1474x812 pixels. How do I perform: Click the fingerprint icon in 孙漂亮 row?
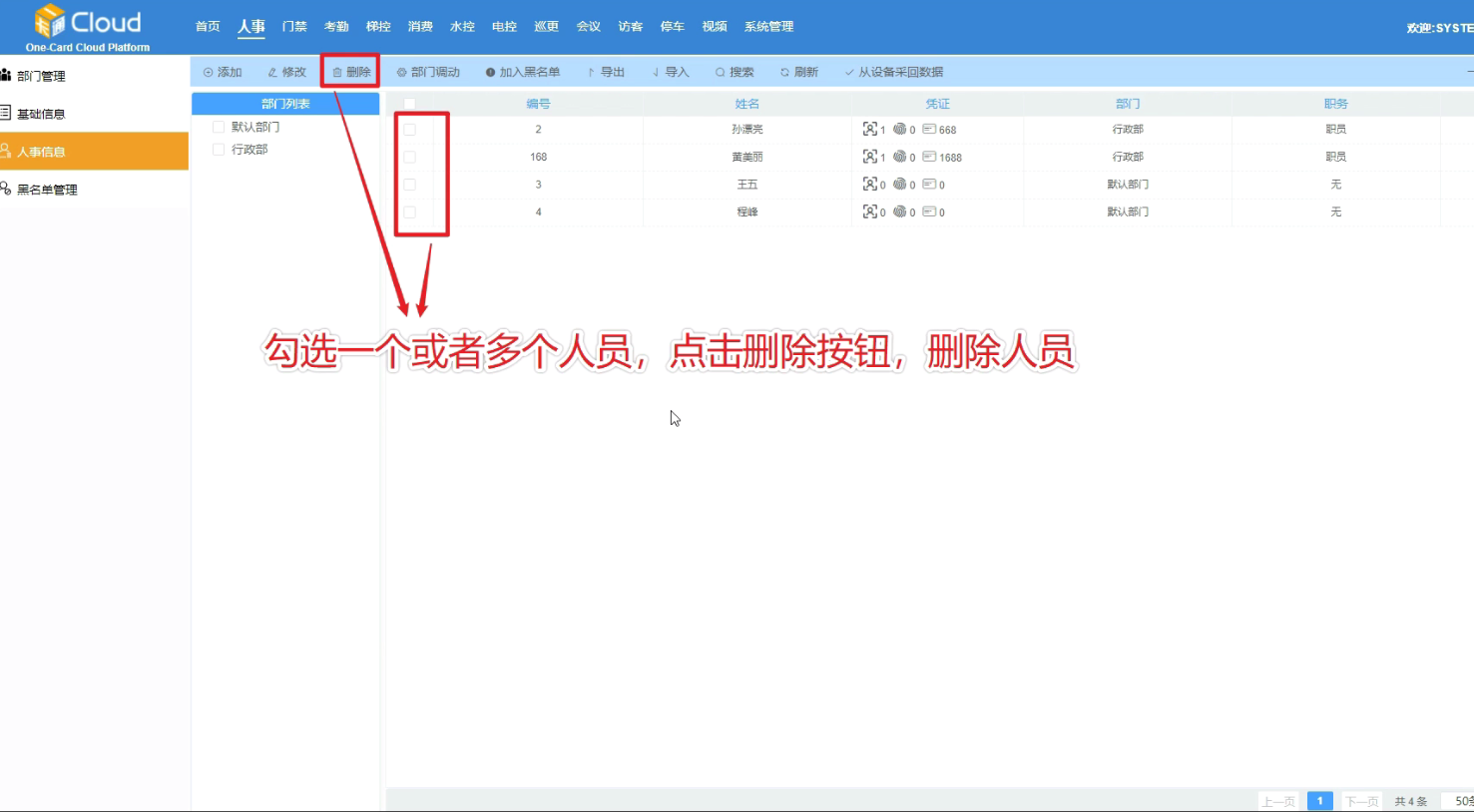[x=899, y=129]
